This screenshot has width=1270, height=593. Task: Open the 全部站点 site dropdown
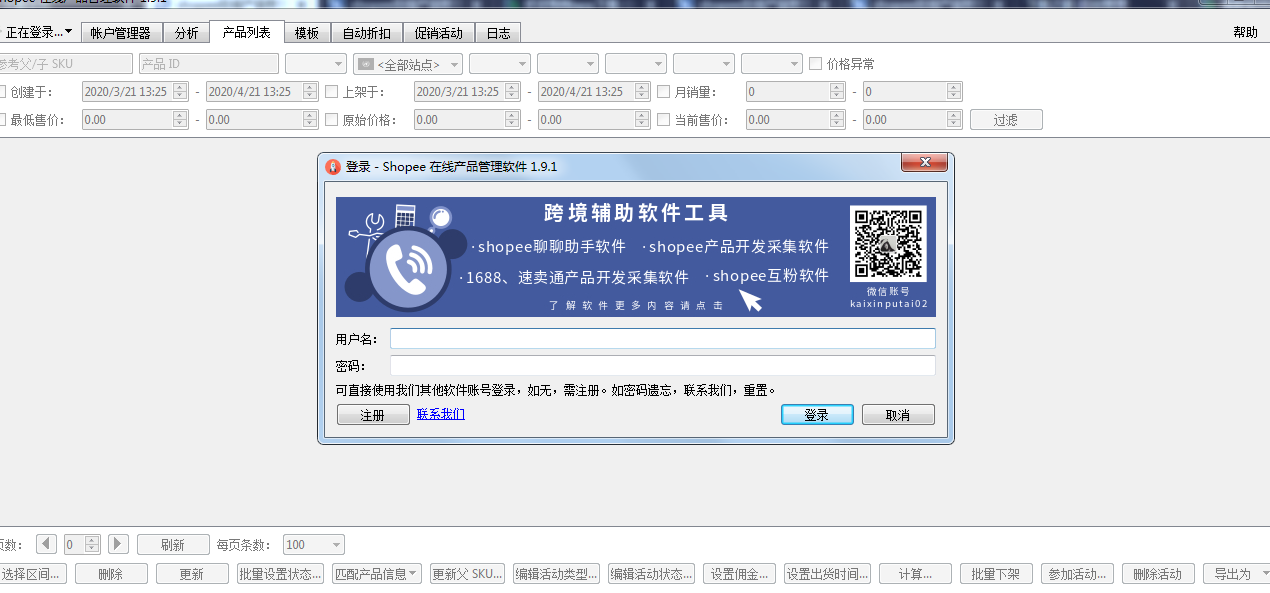(408, 64)
